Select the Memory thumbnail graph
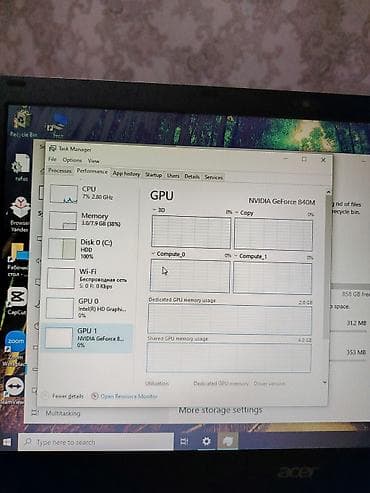This screenshot has height=493, width=370. 63,220
